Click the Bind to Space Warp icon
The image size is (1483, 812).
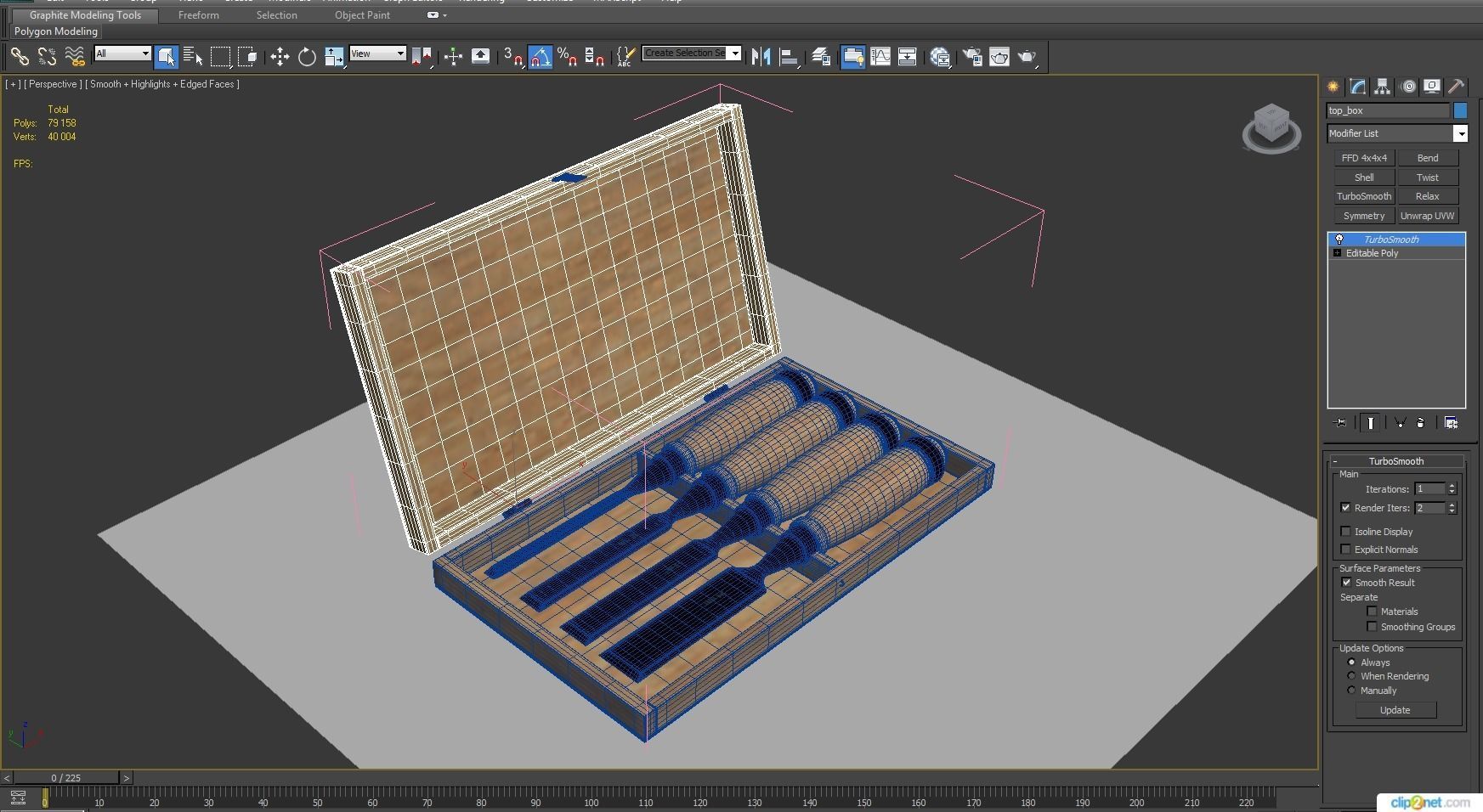click(x=75, y=57)
